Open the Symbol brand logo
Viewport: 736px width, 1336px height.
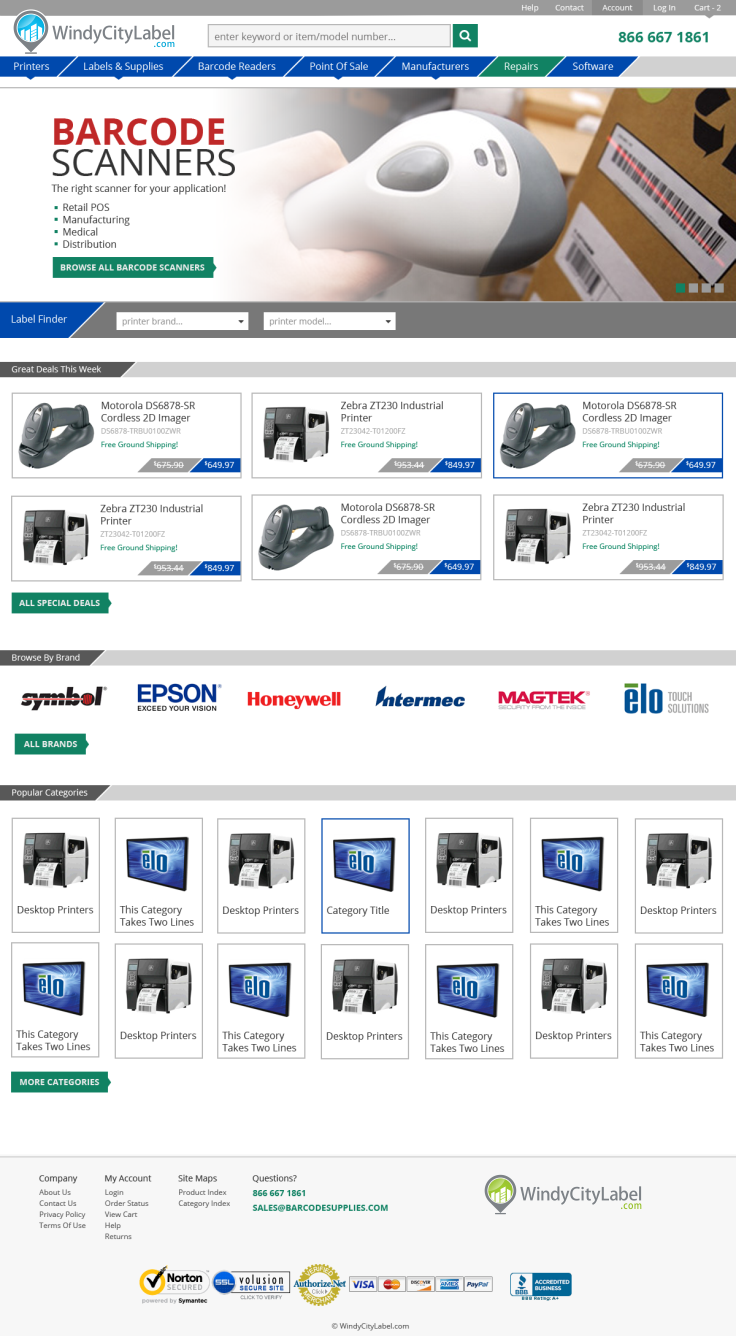click(63, 697)
